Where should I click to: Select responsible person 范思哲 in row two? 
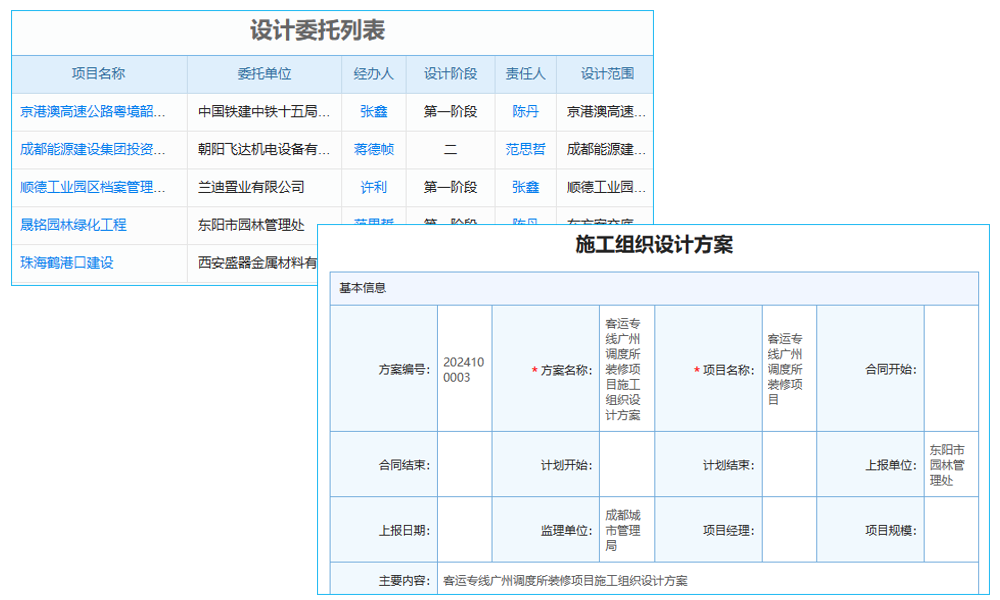point(524,149)
